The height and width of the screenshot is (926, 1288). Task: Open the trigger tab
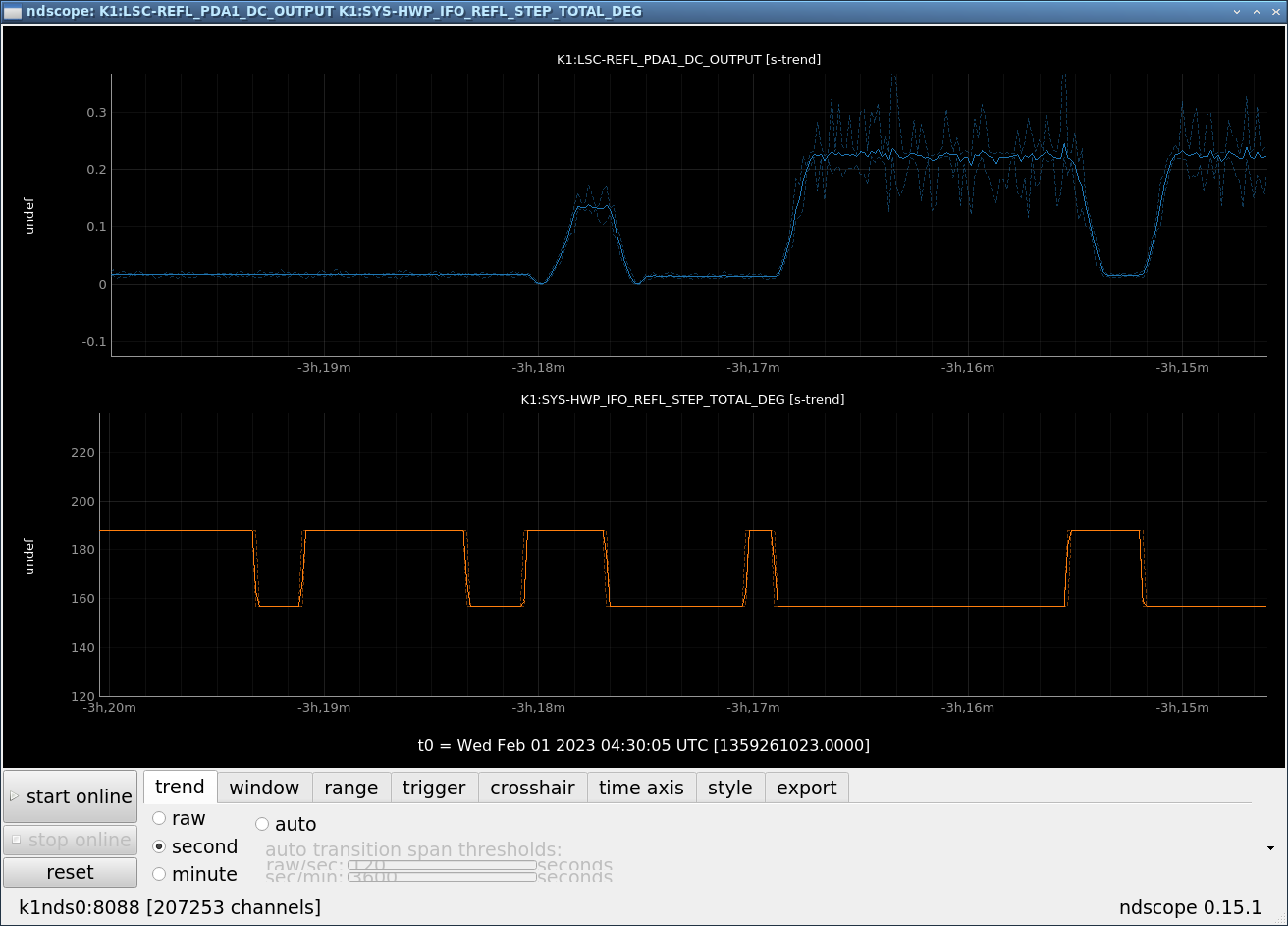click(x=434, y=788)
